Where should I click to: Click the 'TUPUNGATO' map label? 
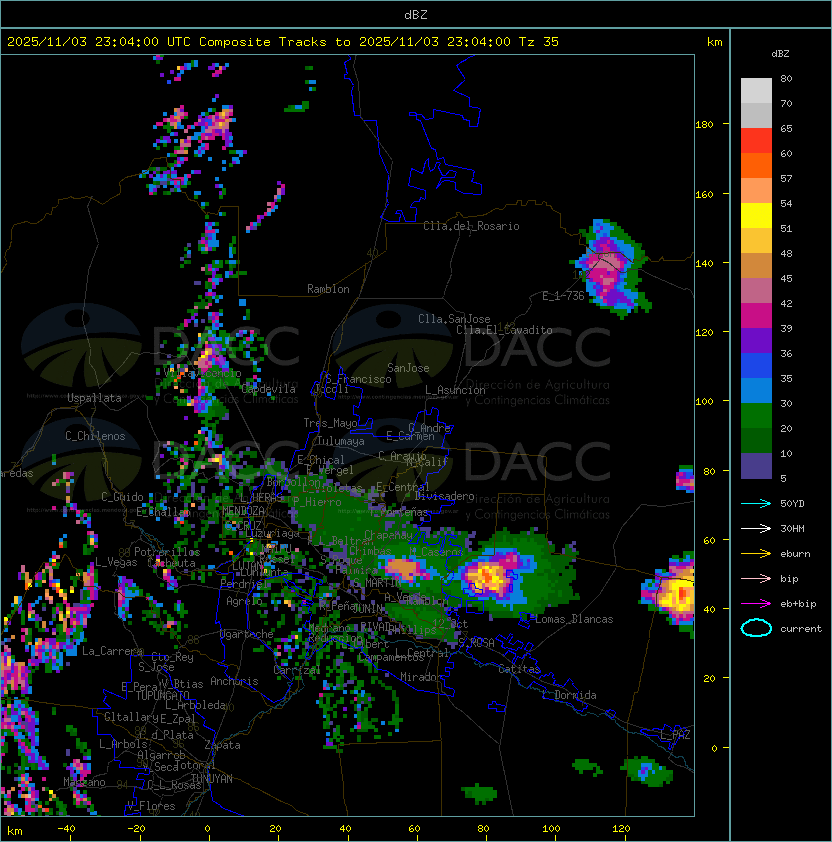pyautogui.click(x=163, y=695)
